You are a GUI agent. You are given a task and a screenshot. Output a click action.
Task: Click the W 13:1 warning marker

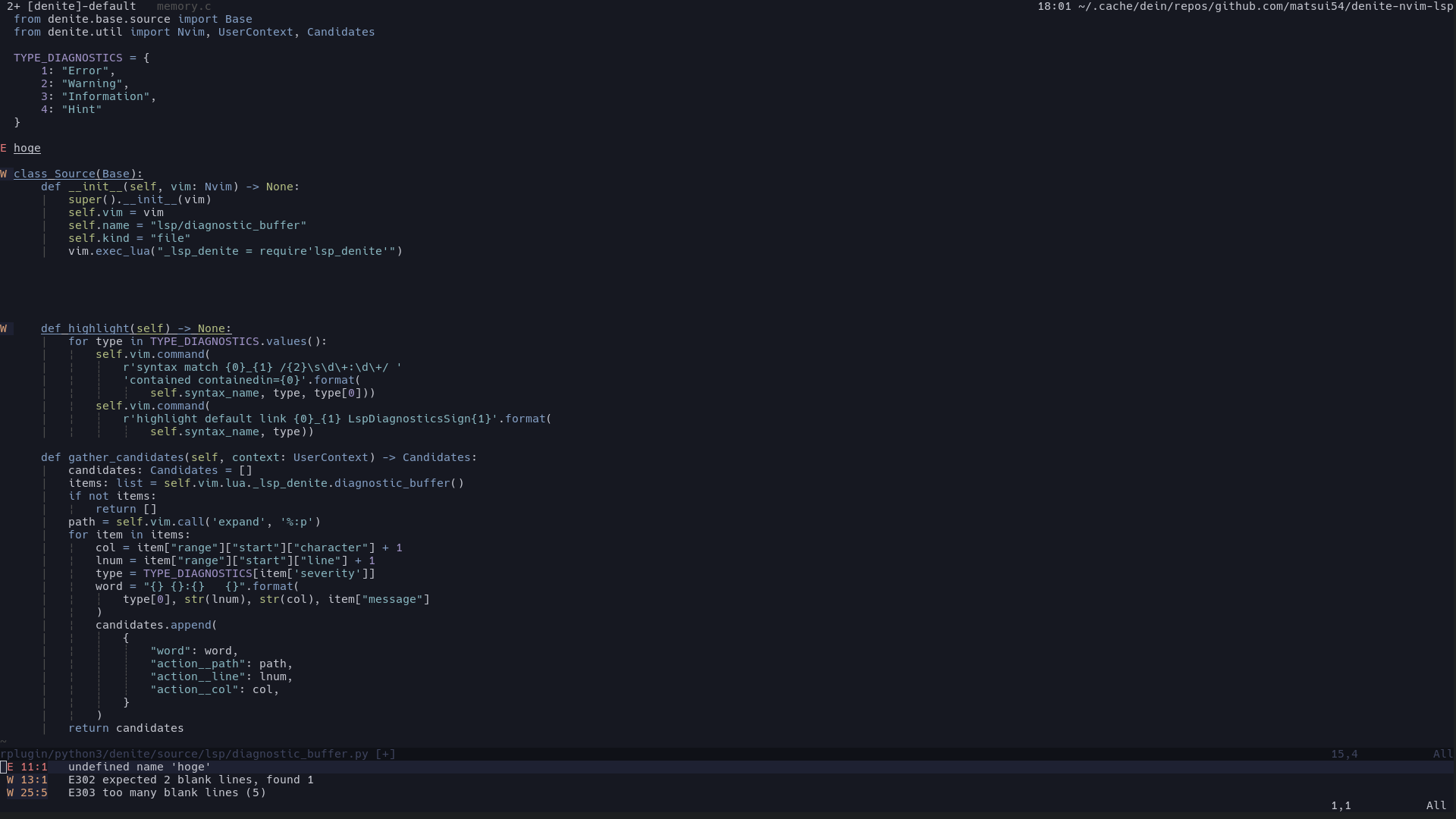pos(27,780)
